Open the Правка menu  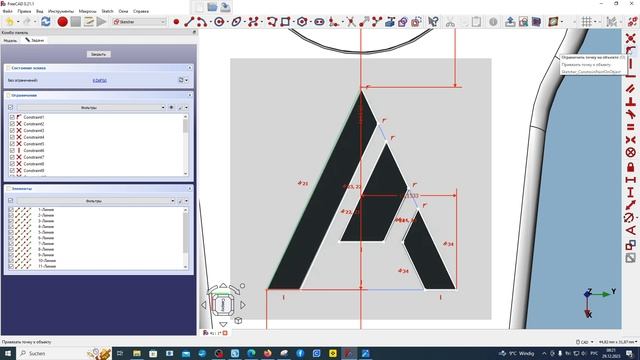[x=24, y=11]
